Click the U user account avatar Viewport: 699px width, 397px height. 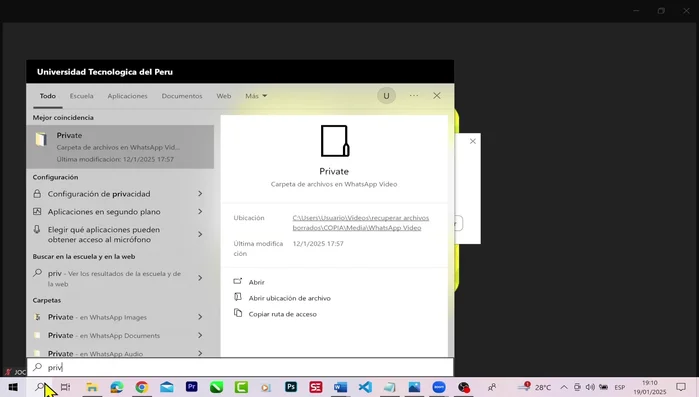pos(387,96)
